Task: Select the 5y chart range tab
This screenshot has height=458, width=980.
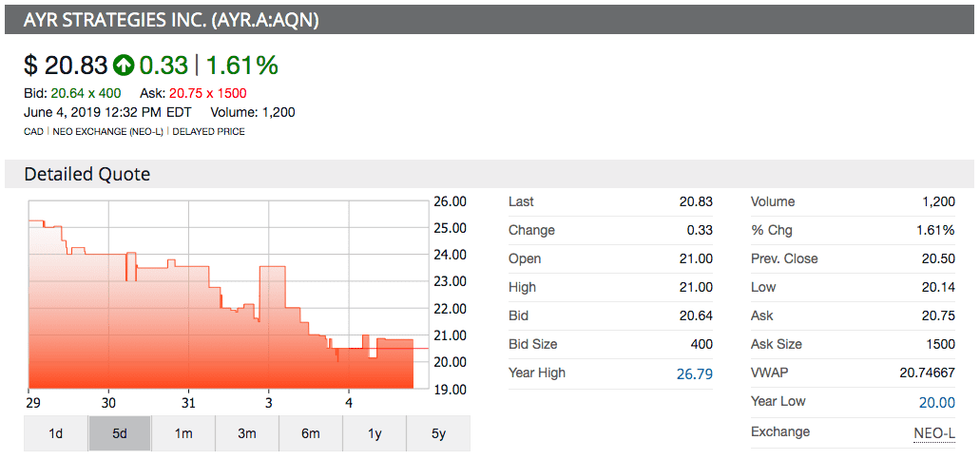Action: tap(438, 433)
